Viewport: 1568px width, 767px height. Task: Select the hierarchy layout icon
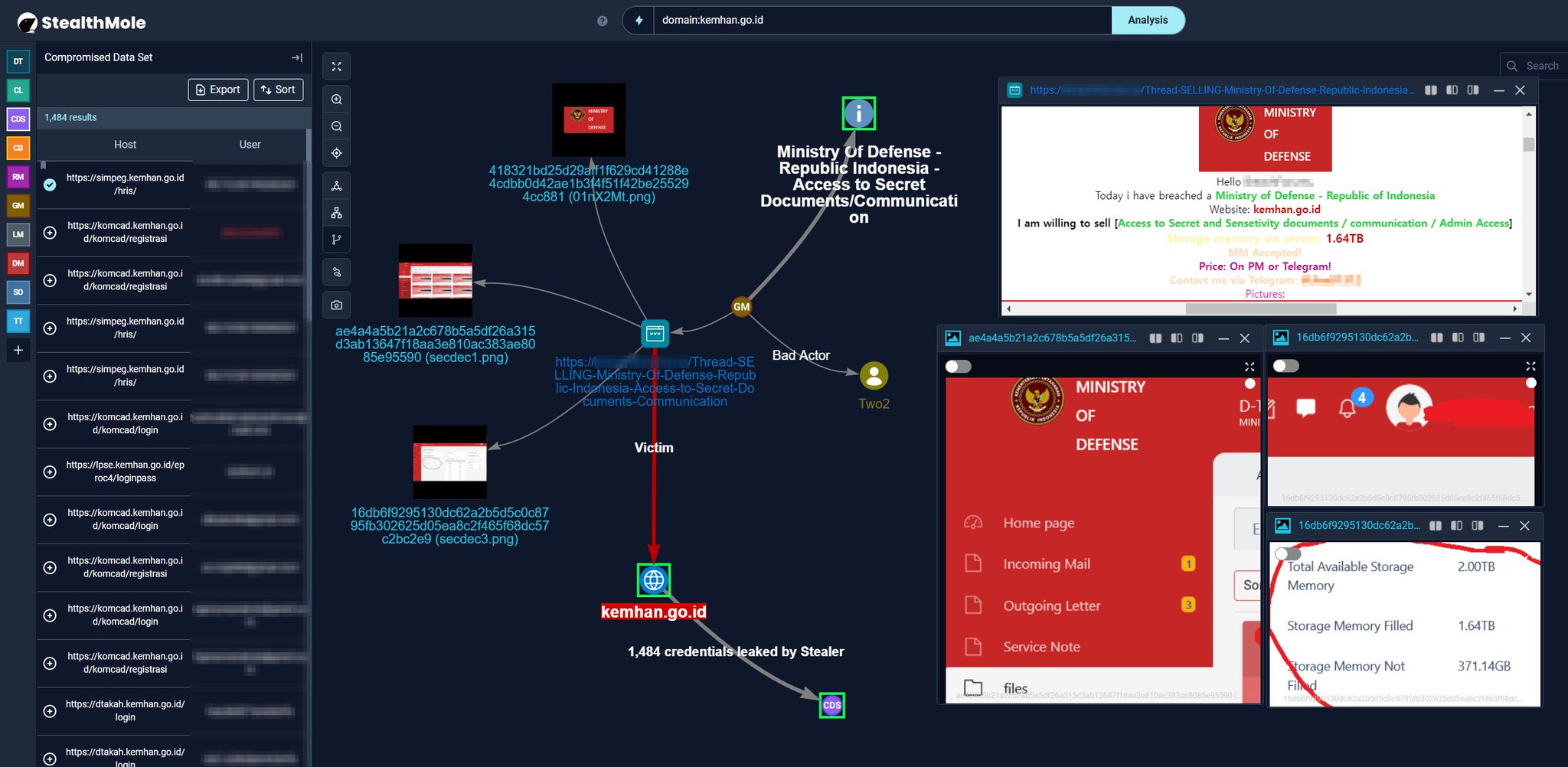[x=336, y=213]
